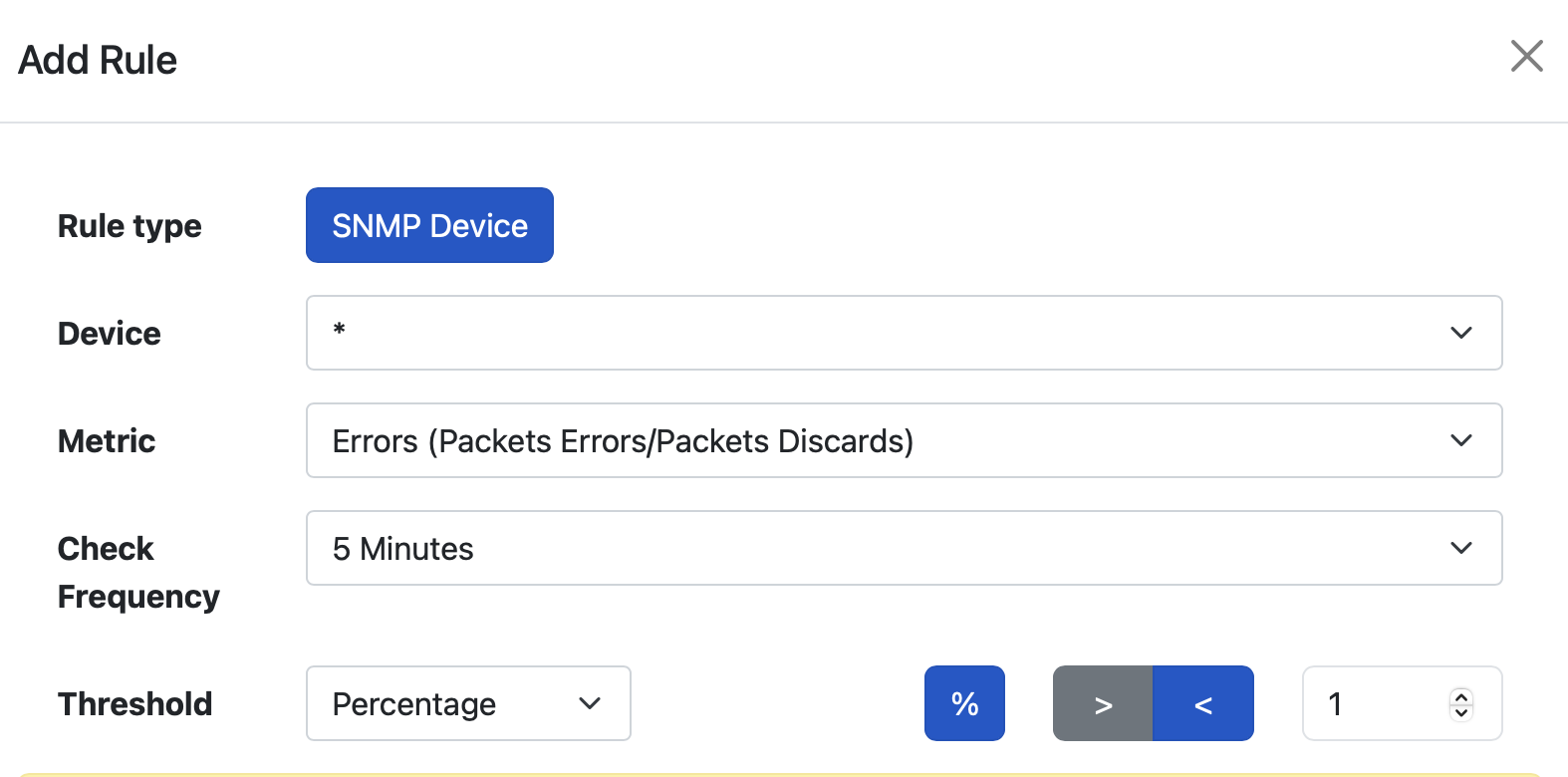The height and width of the screenshot is (777, 1568).
Task: Expand the Percentage selector chevron
Action: click(590, 703)
